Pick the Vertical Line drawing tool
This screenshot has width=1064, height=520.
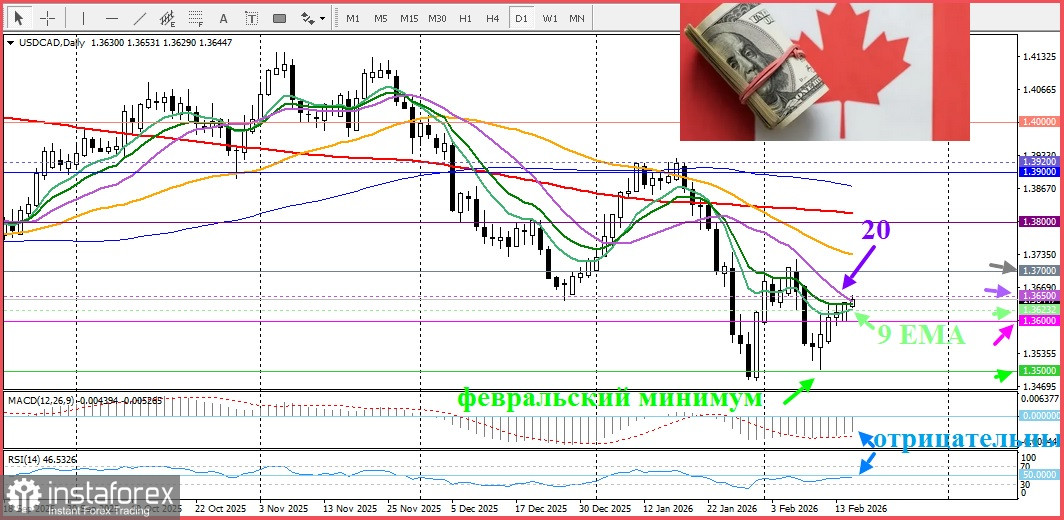click(83, 18)
